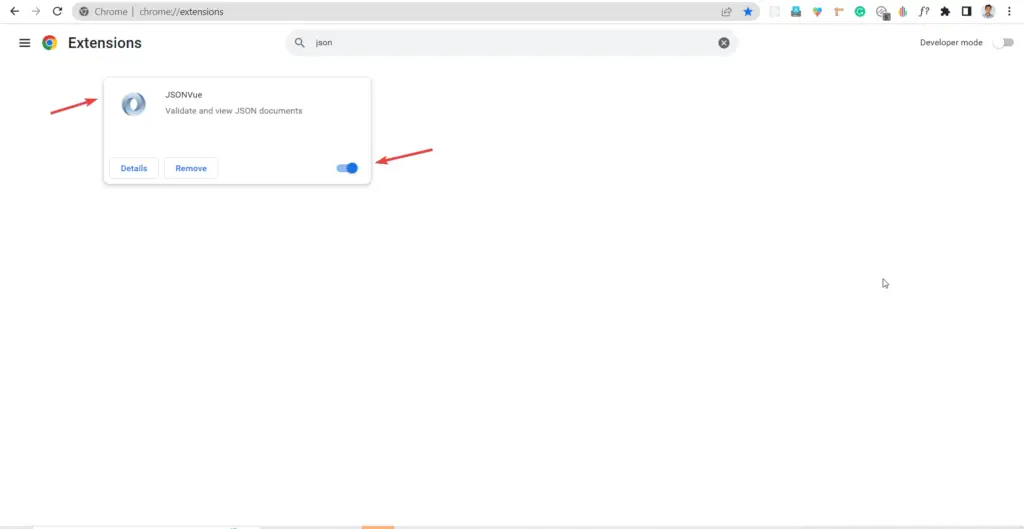
Task: Open Chrome's three-dot menu
Action: coord(1010,11)
